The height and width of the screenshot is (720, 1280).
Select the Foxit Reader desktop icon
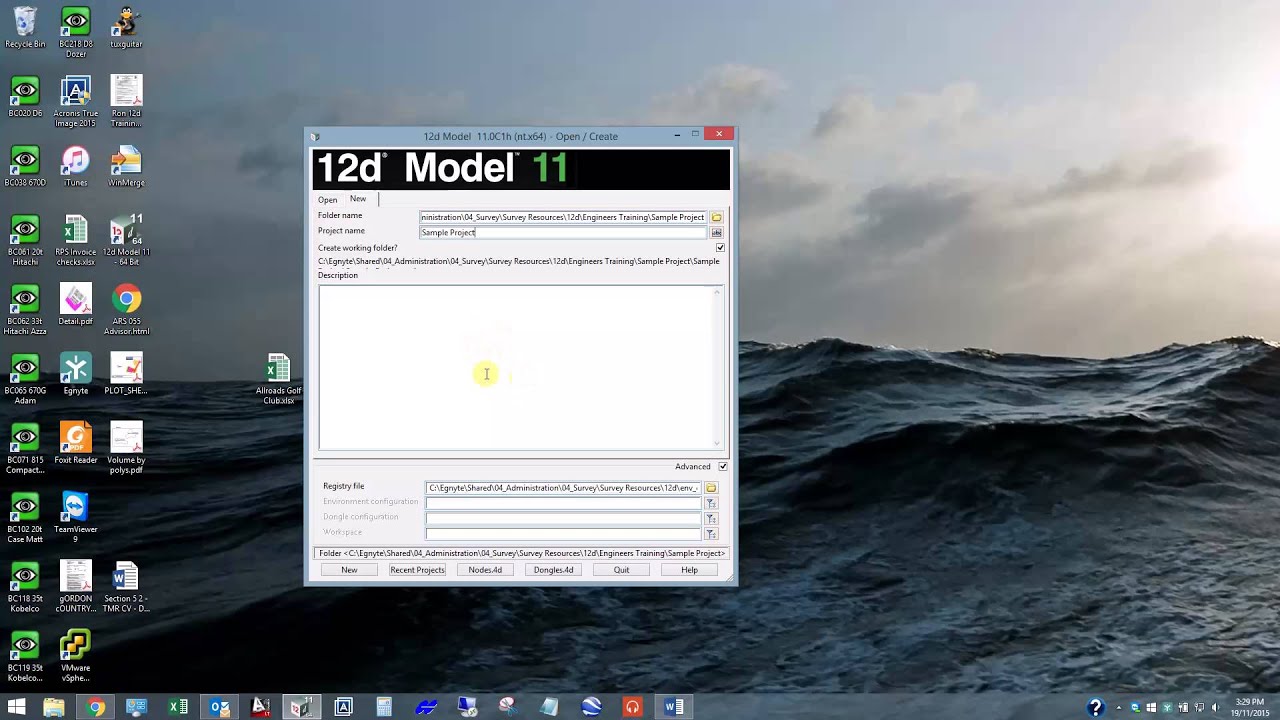click(76, 443)
